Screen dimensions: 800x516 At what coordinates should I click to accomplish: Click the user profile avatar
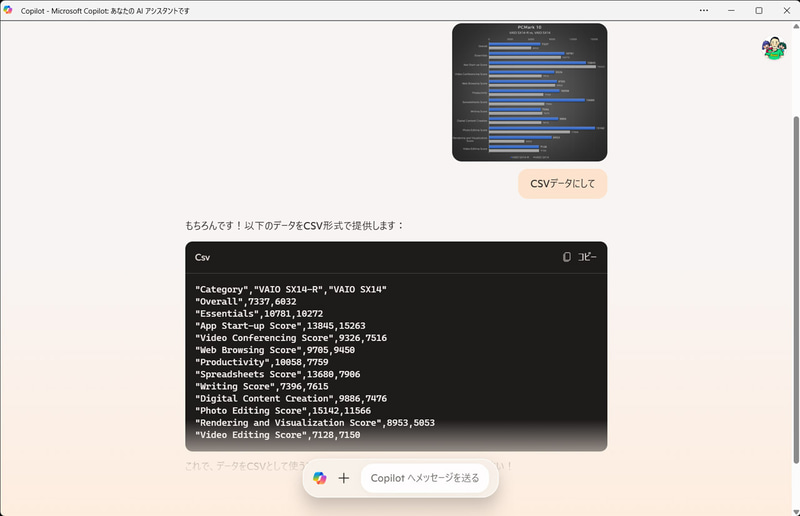click(x=774, y=48)
